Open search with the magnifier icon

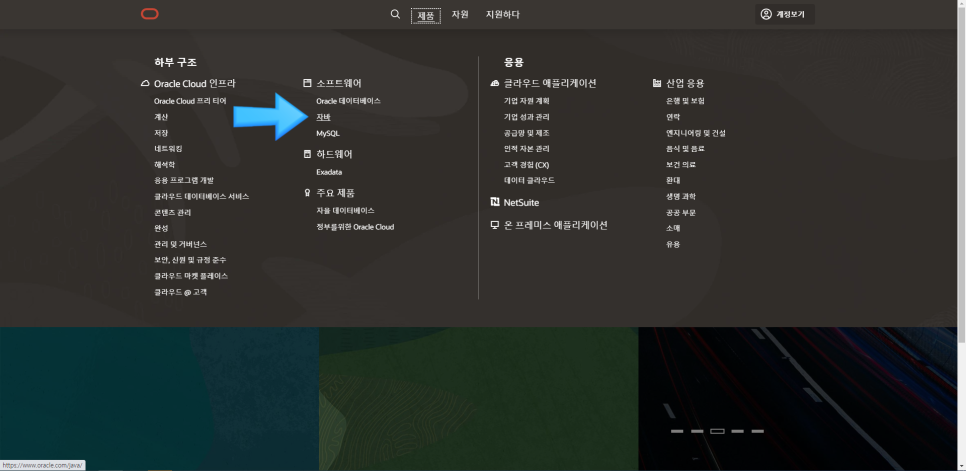pyautogui.click(x=396, y=14)
